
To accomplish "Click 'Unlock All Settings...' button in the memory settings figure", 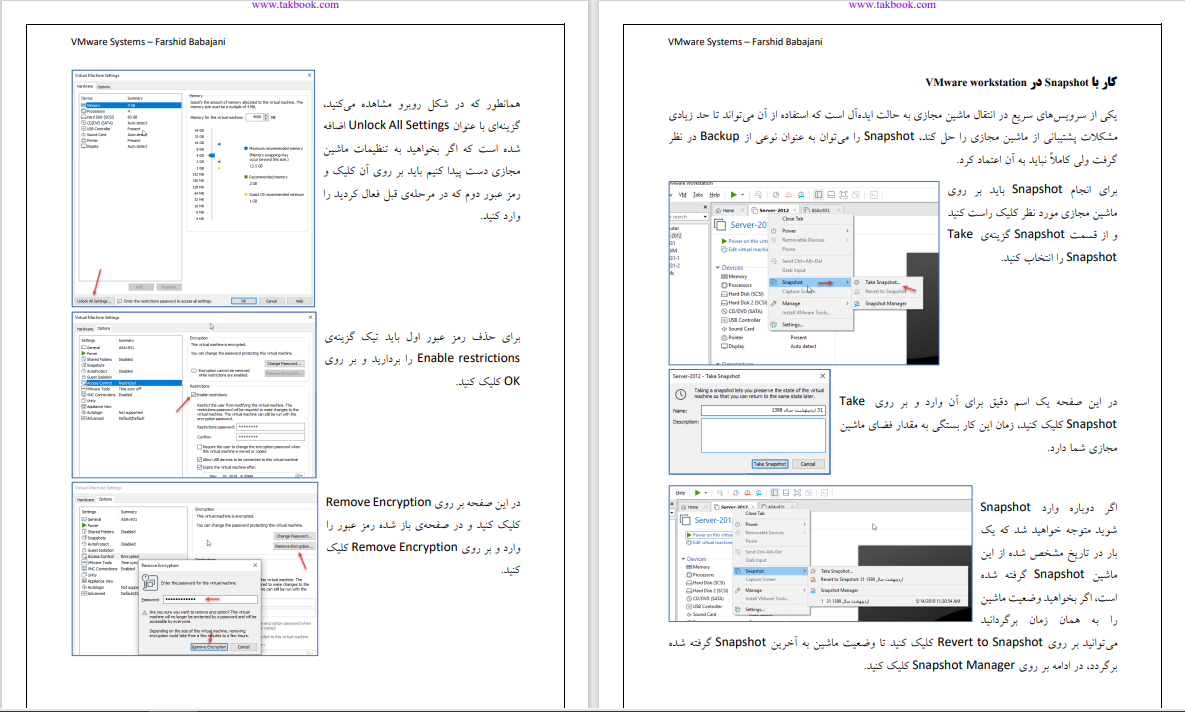I will [x=94, y=301].
